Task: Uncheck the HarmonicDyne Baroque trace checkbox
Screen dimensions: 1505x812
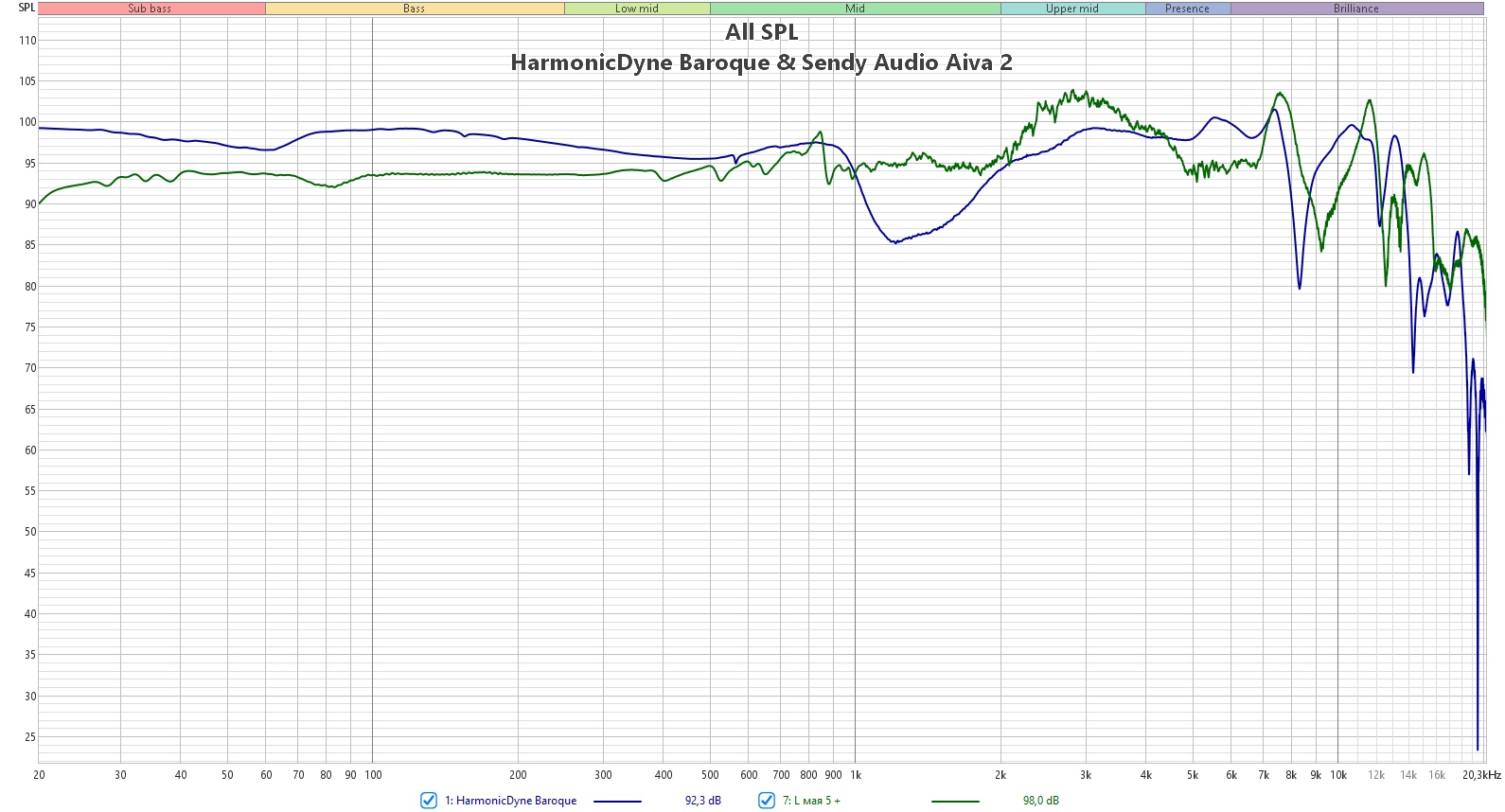Action: [429, 801]
